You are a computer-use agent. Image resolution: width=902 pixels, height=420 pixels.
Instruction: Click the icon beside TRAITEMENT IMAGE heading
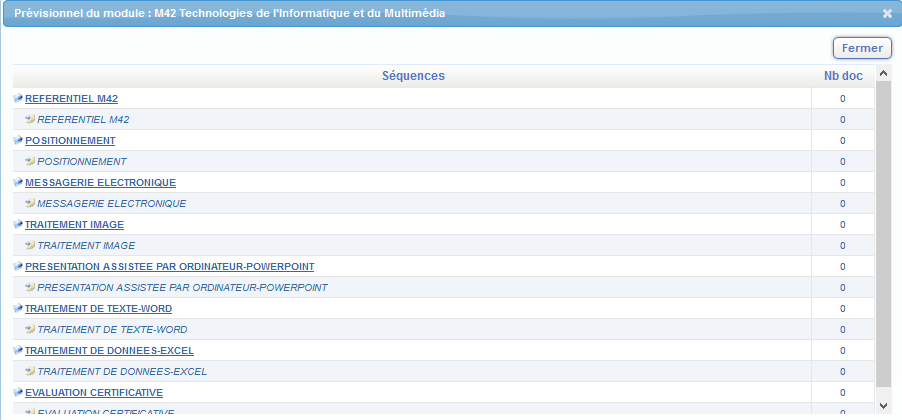(x=18, y=225)
